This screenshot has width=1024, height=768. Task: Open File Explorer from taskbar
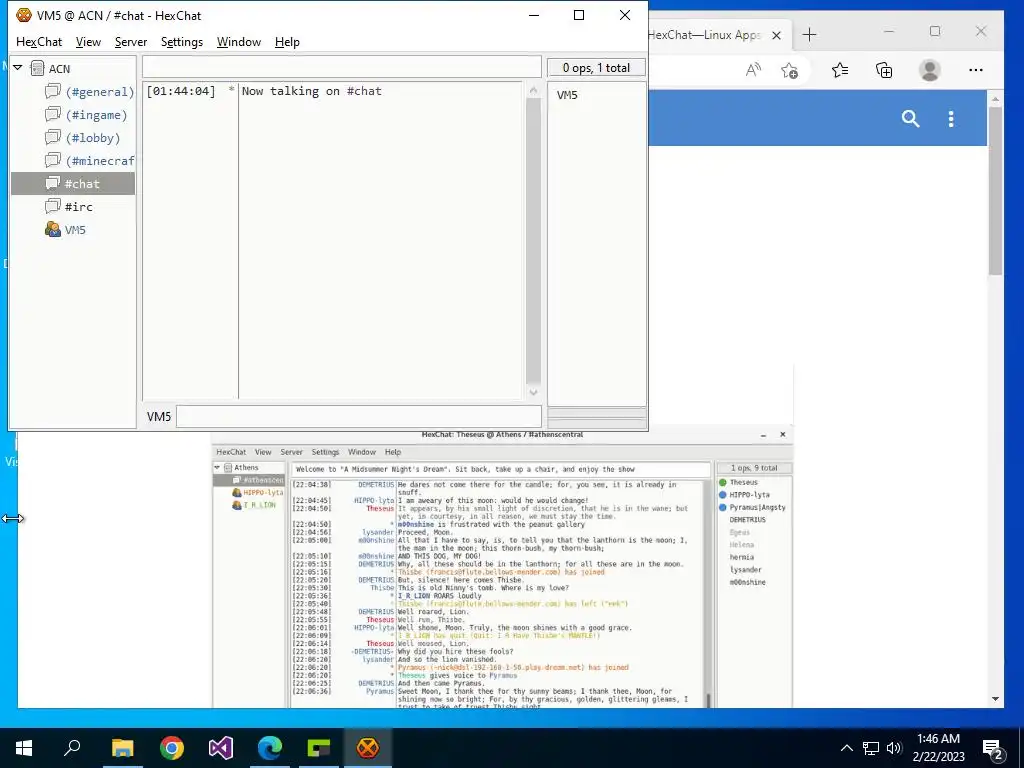pyautogui.click(x=122, y=747)
